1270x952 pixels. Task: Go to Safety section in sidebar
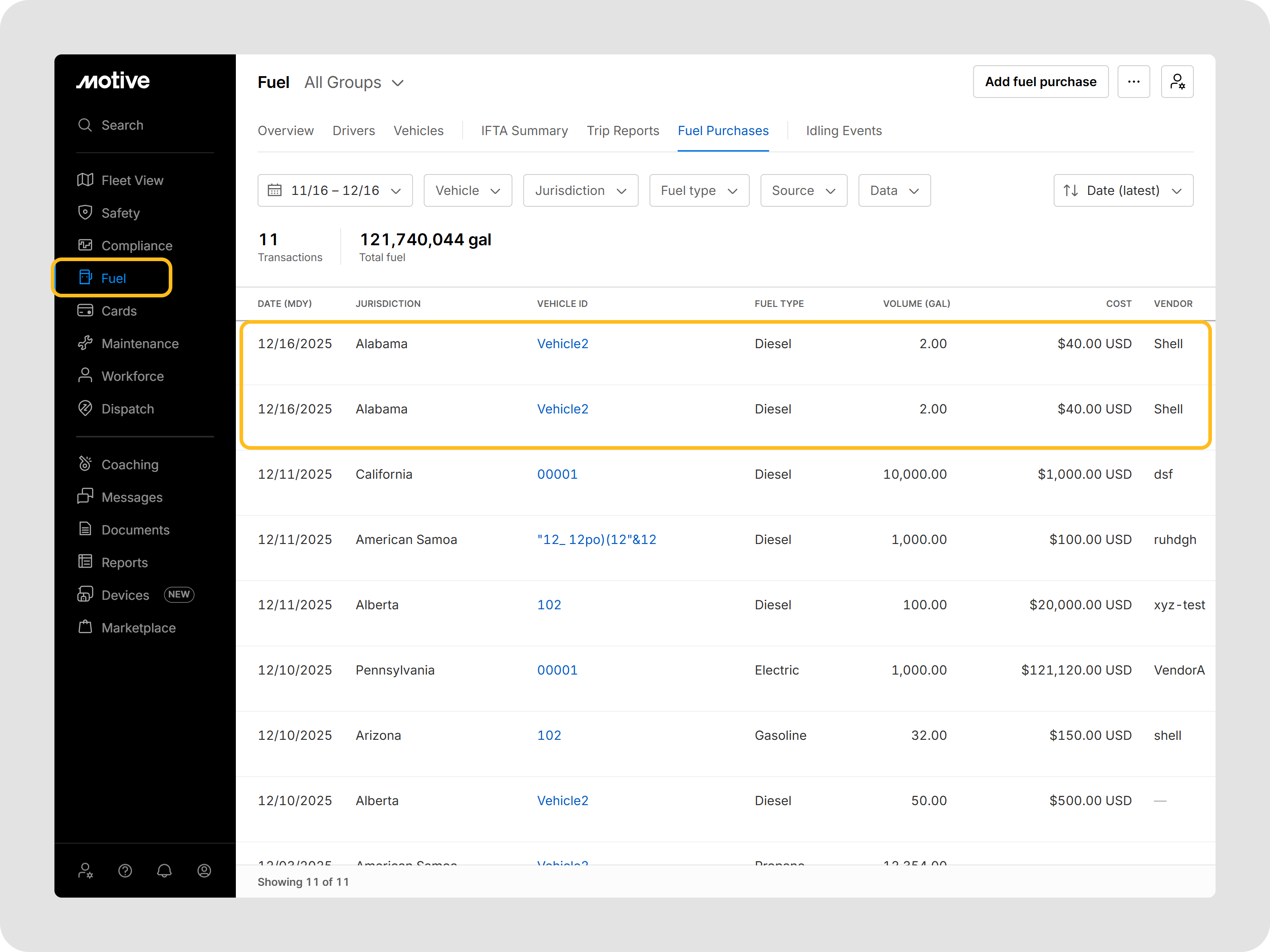(x=121, y=213)
